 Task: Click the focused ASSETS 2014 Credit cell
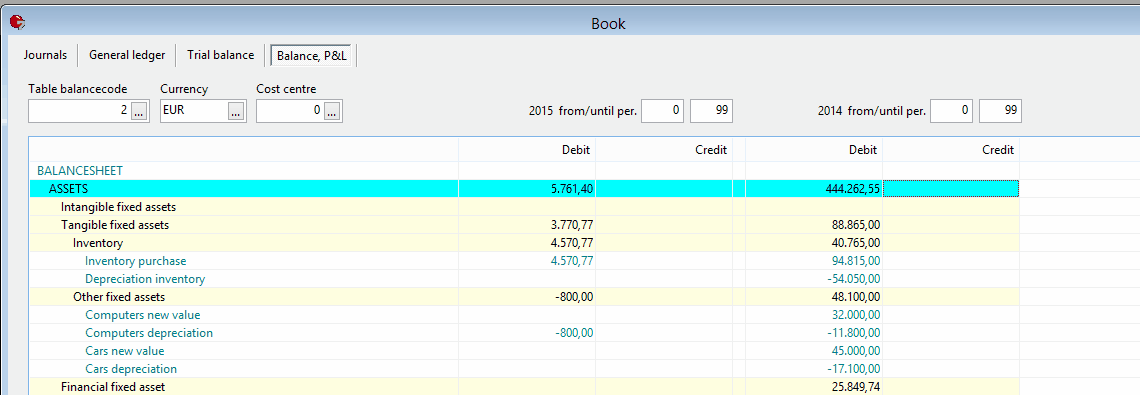click(x=951, y=188)
